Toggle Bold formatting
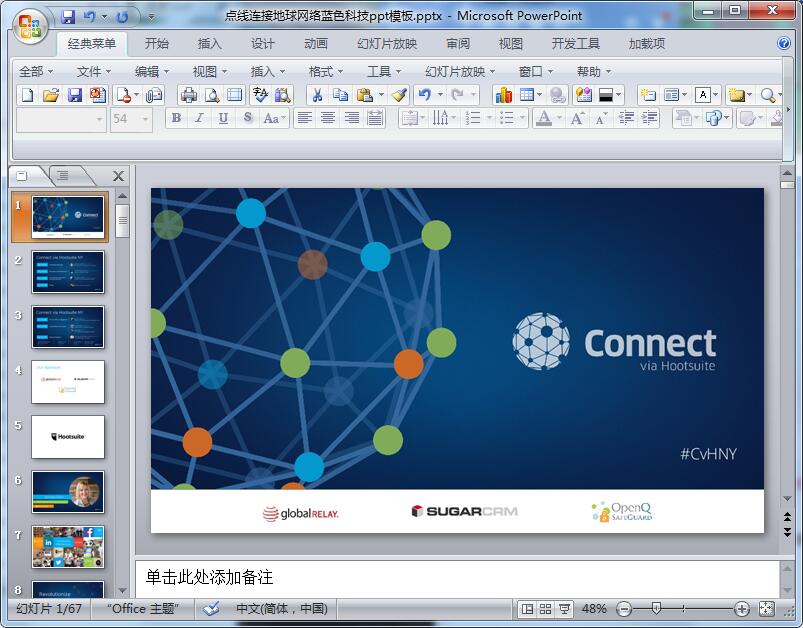 click(176, 119)
